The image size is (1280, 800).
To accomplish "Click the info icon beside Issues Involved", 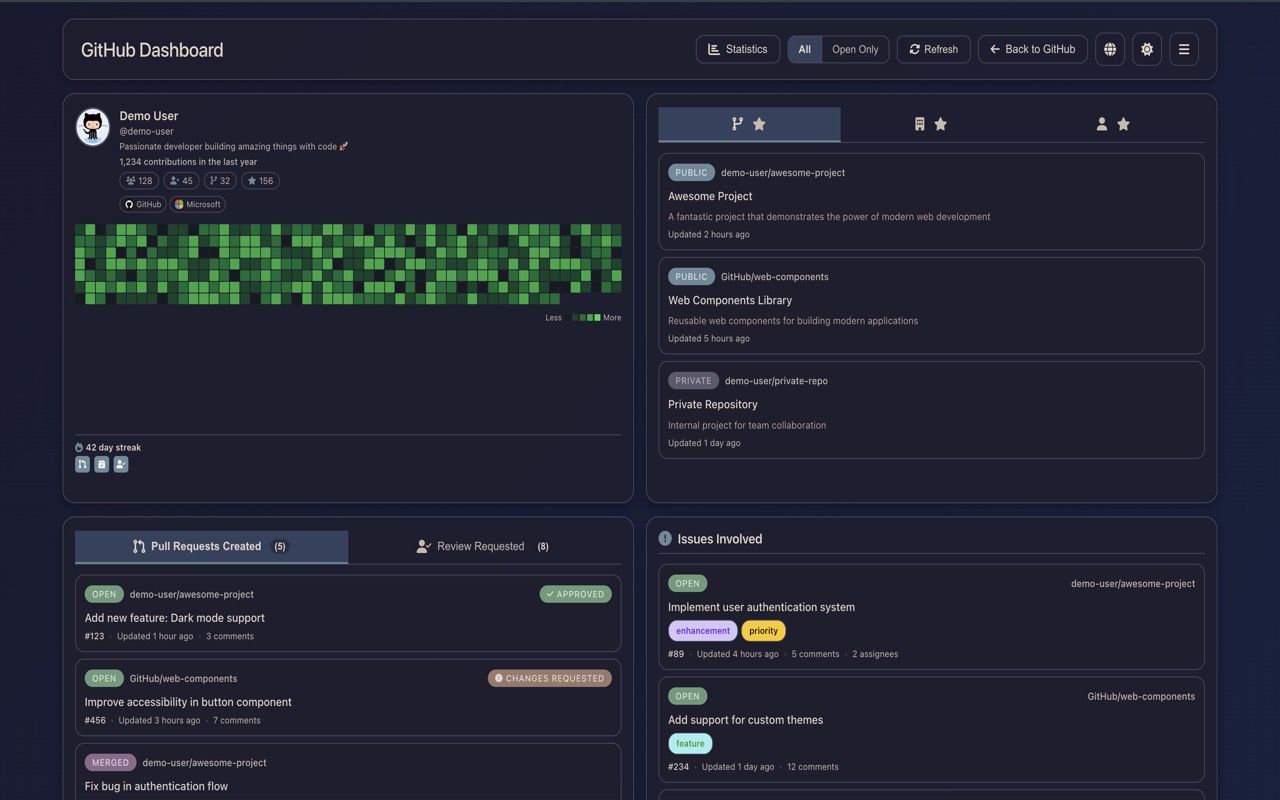I will point(665,538).
